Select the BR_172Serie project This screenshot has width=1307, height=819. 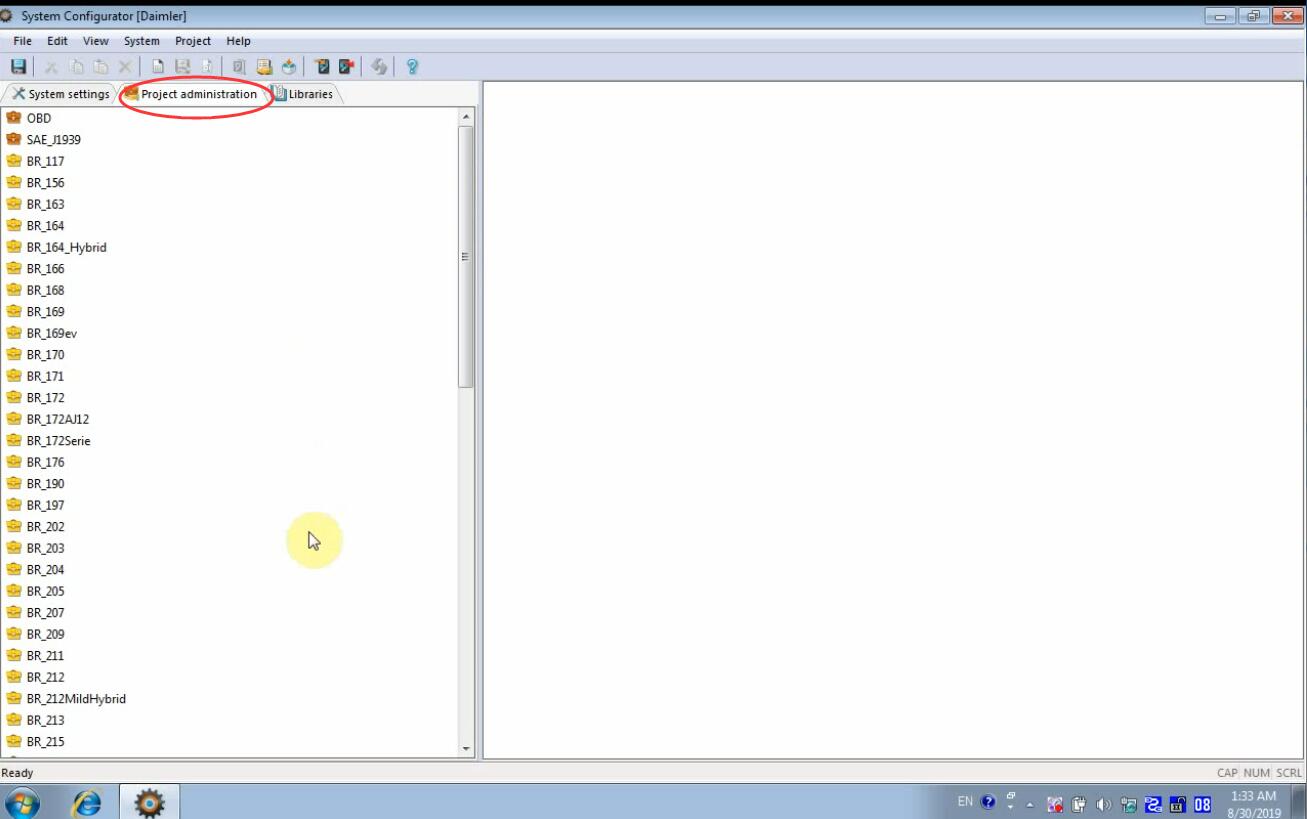[x=58, y=441]
